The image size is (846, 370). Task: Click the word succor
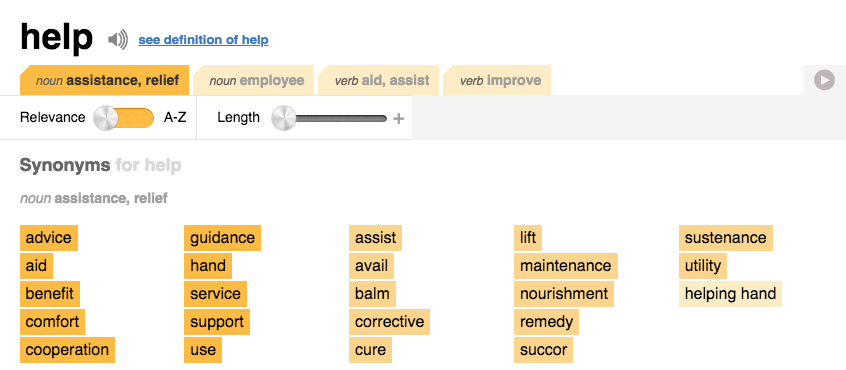[x=543, y=350]
